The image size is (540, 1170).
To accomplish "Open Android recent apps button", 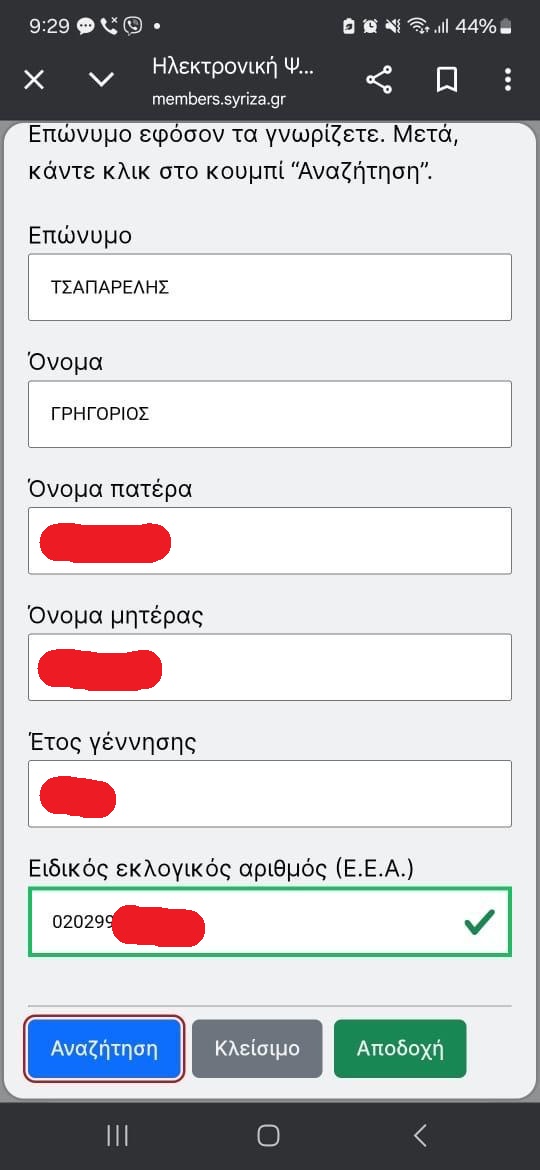I will click(117, 1136).
